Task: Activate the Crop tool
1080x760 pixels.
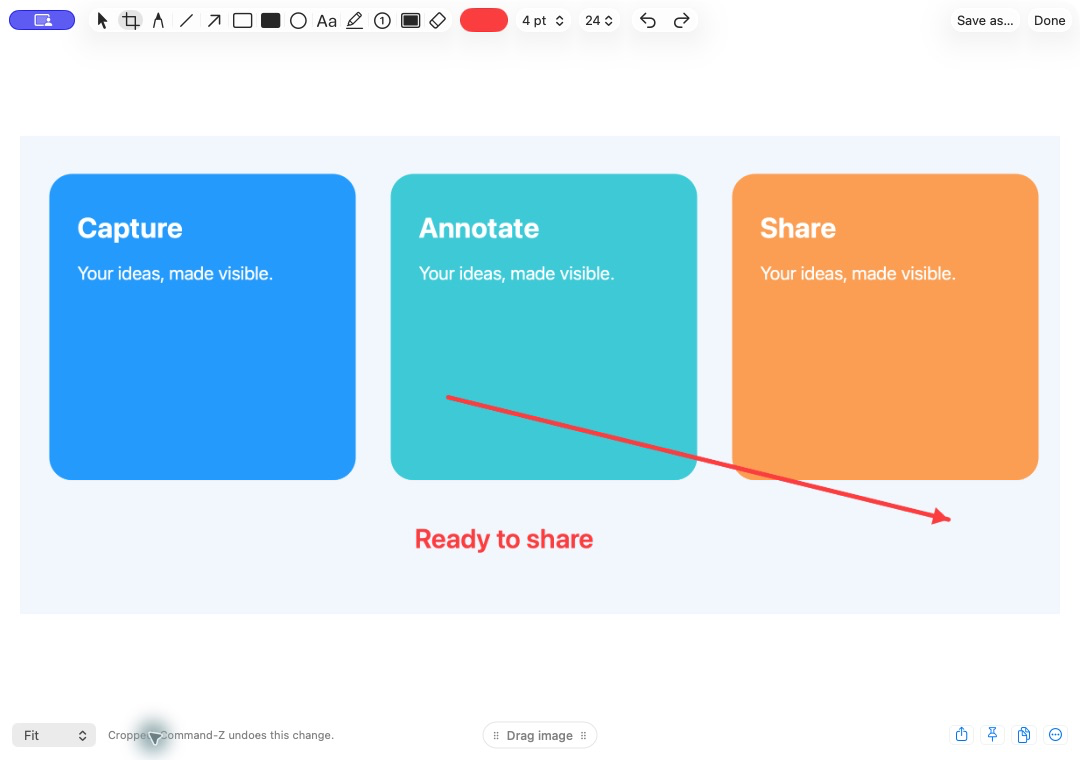Action: (130, 21)
